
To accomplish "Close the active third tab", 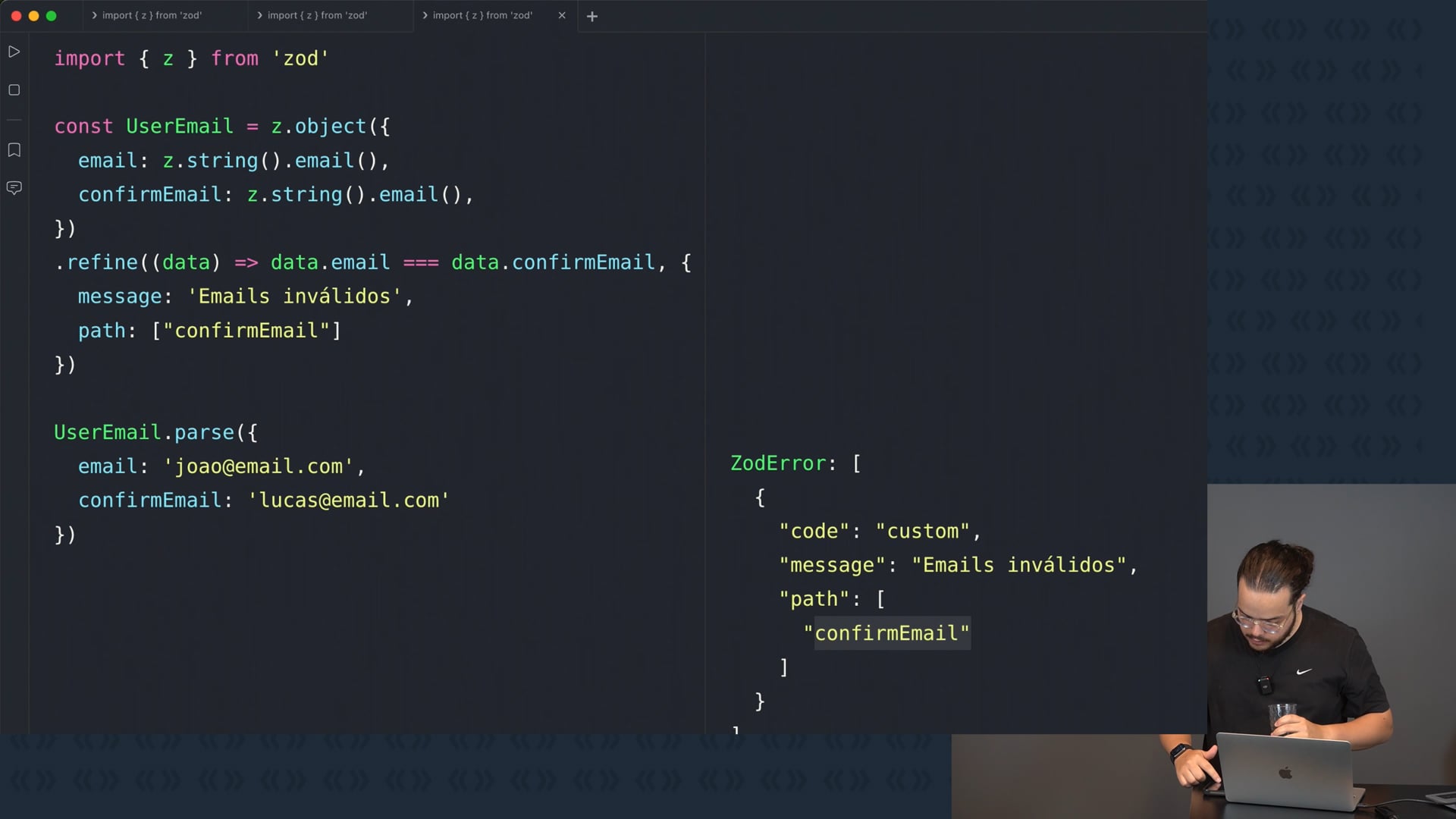I will pos(562,15).
